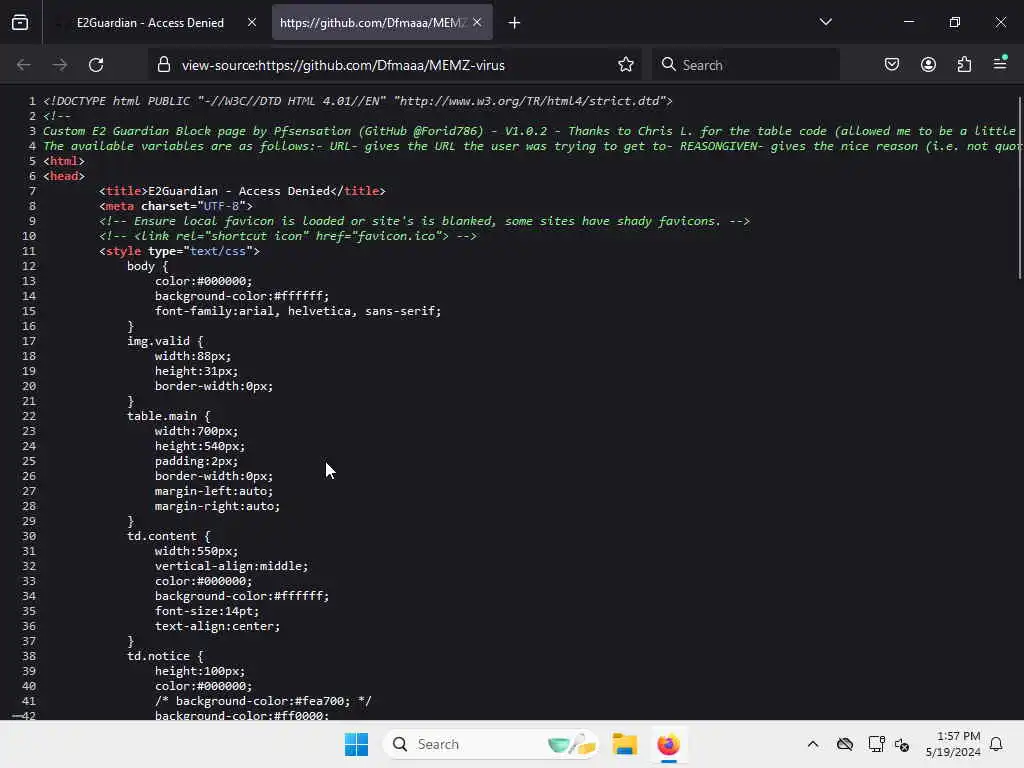
Task: Open the Firefox application menu
Action: pos(1000,63)
